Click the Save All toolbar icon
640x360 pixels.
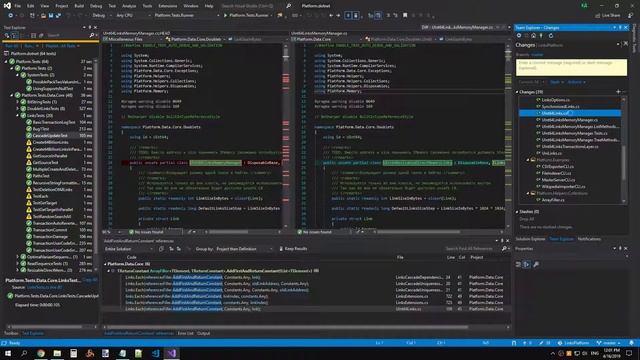(x=58, y=16)
